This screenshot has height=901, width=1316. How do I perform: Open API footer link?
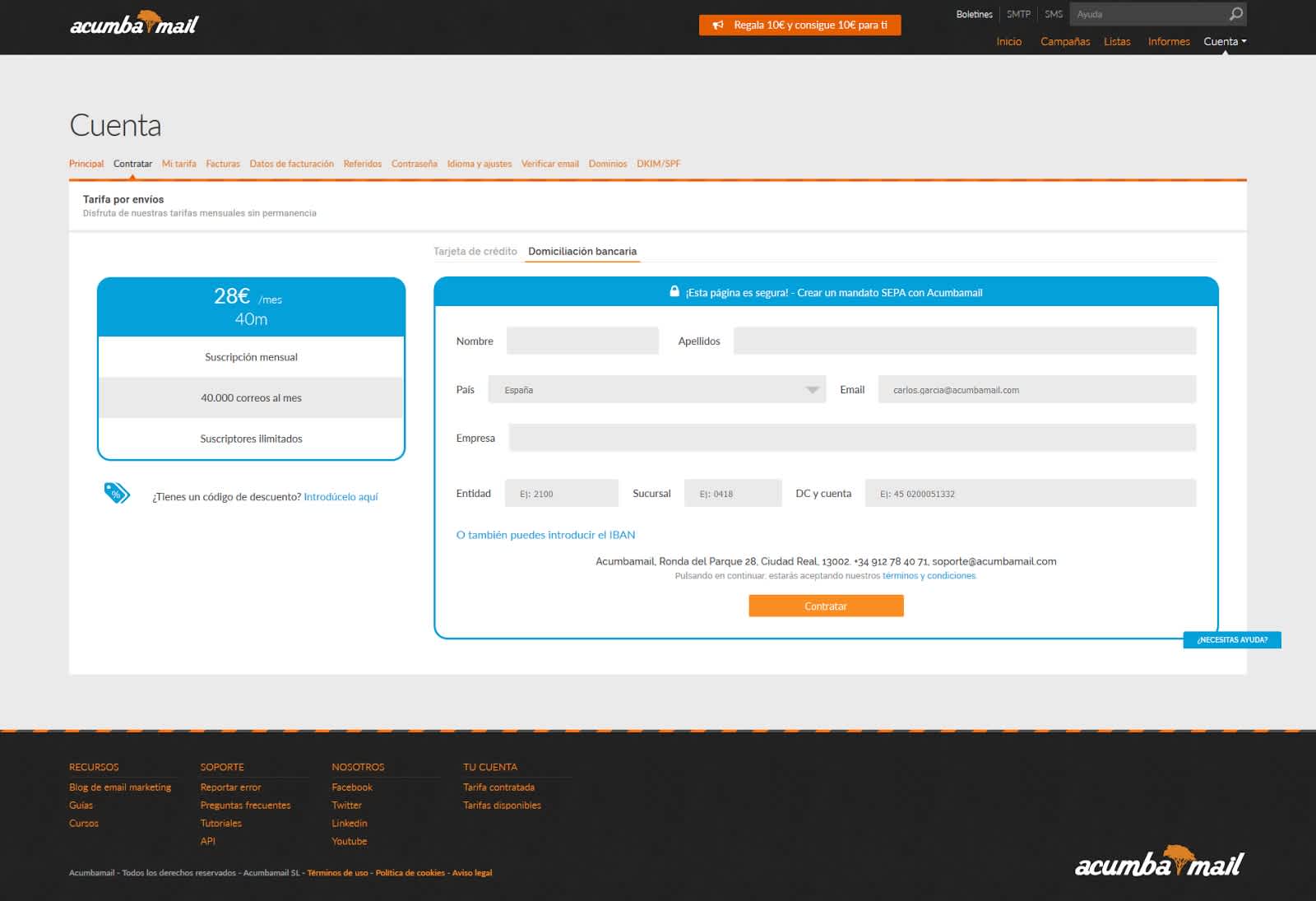(208, 842)
